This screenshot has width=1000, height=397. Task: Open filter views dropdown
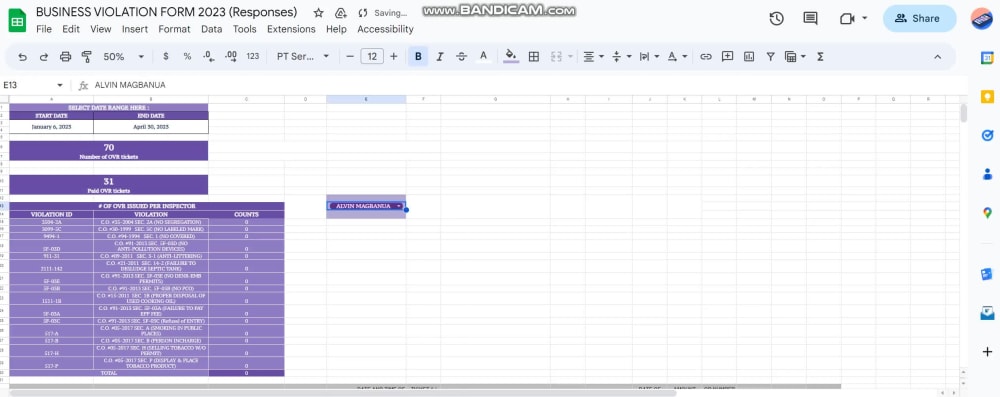(x=794, y=56)
